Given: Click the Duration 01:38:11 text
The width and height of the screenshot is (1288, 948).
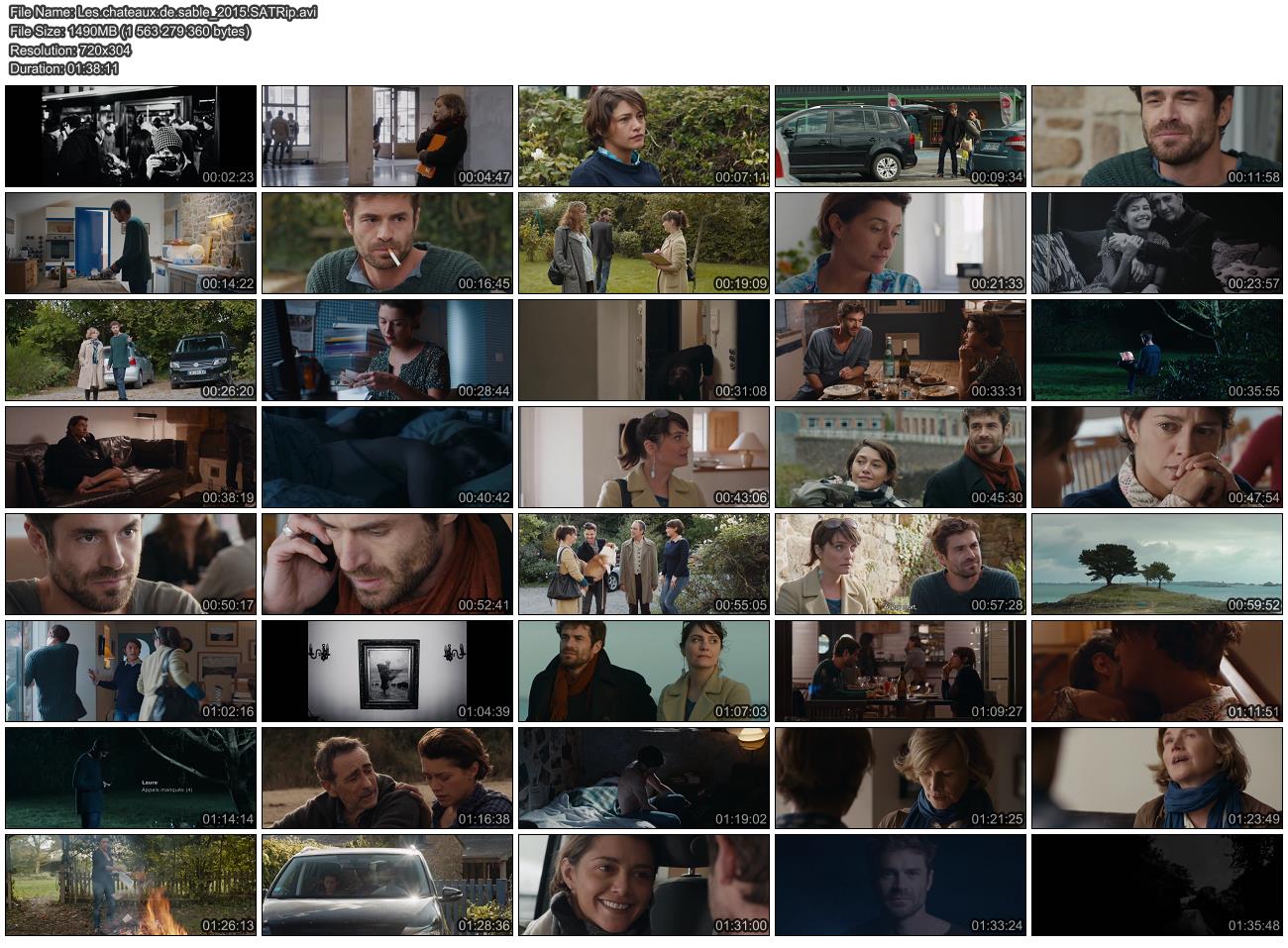Looking at the screenshot, I should (63, 68).
